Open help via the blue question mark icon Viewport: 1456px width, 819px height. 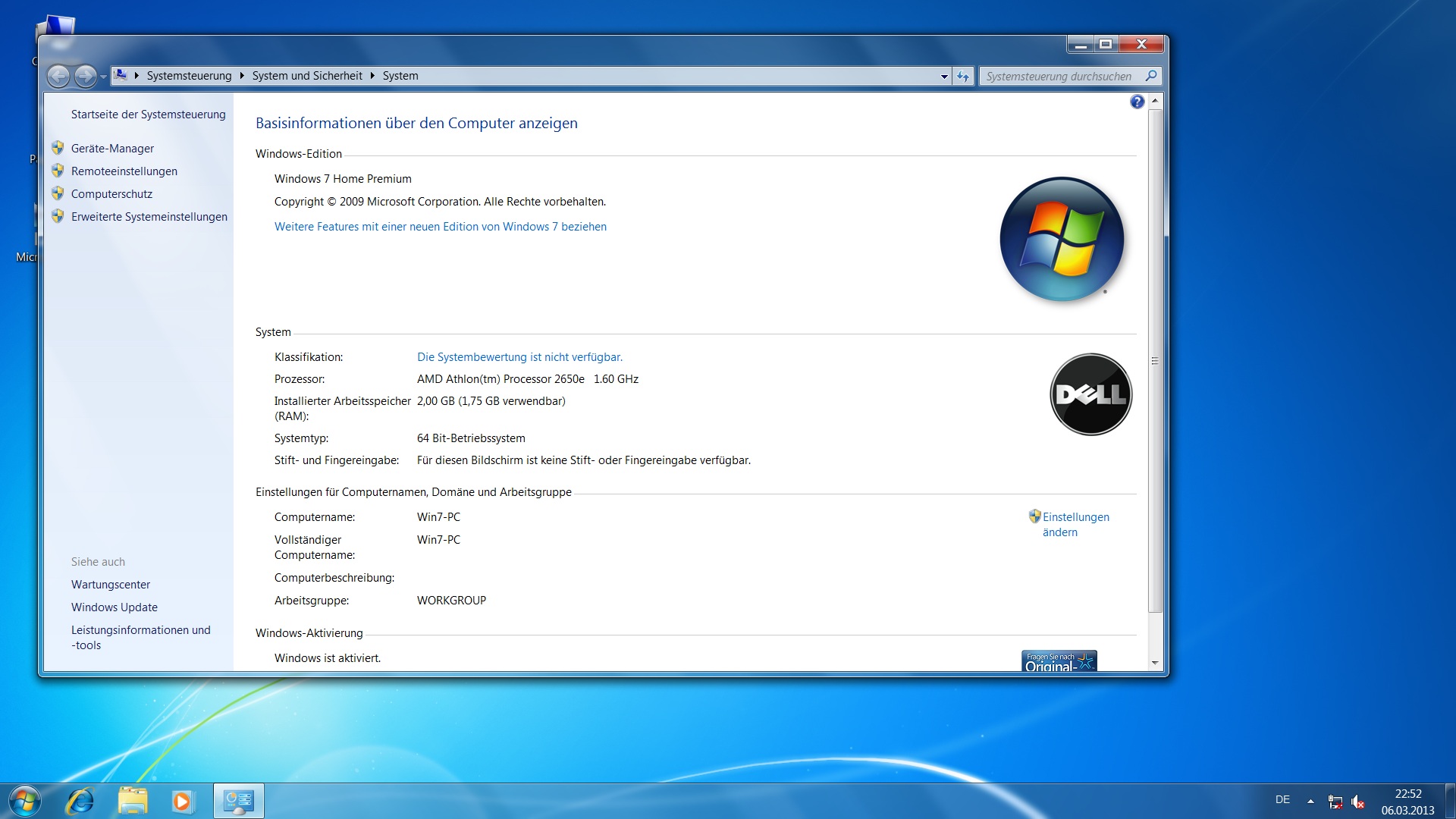click(1137, 102)
